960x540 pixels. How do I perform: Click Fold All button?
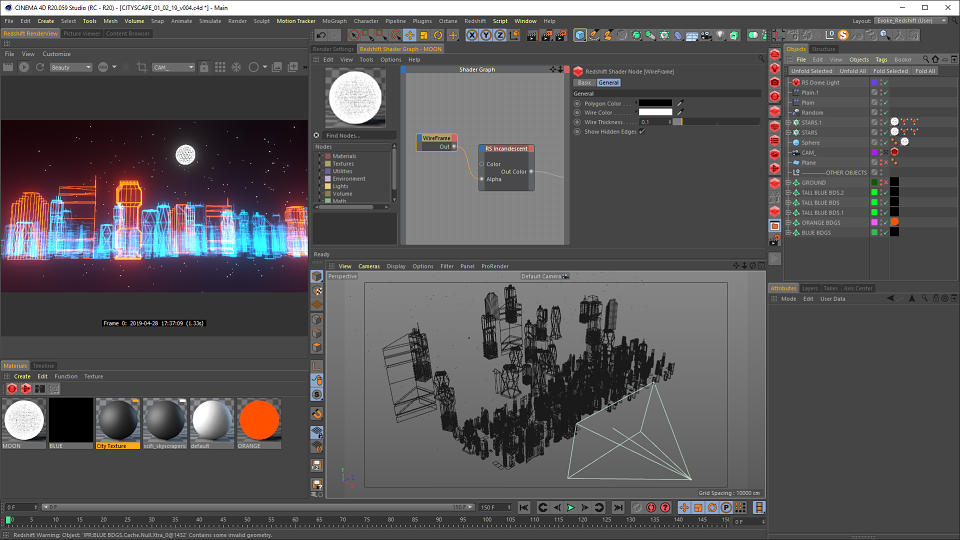925,71
